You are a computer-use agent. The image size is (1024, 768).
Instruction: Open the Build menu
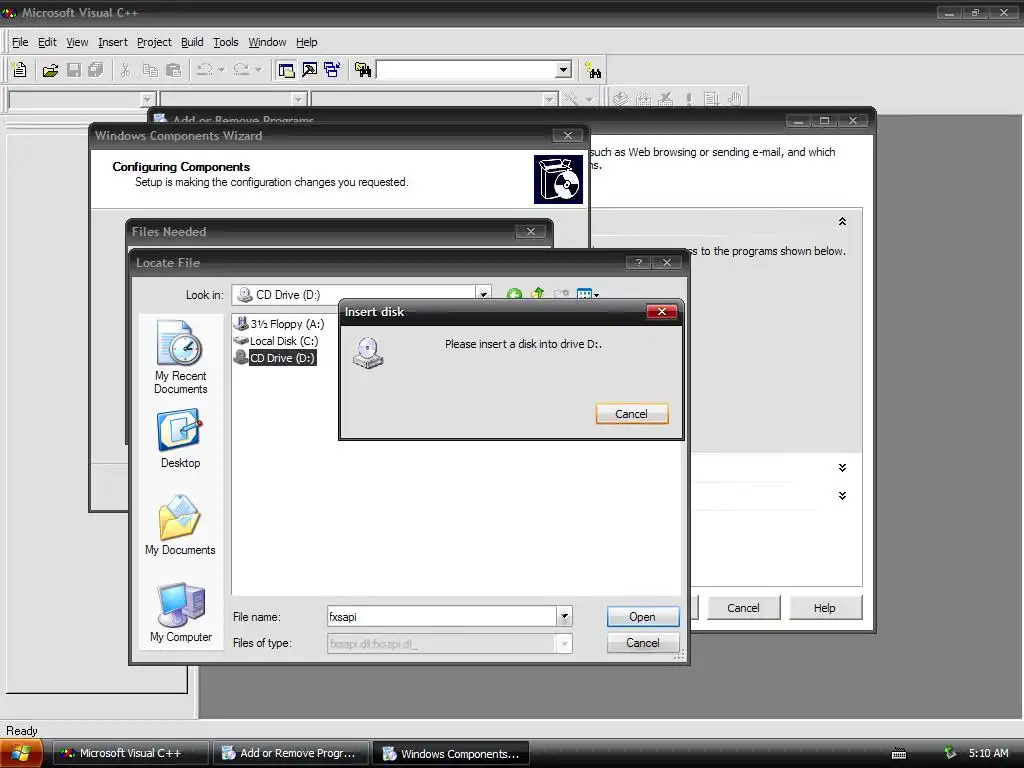(x=192, y=42)
